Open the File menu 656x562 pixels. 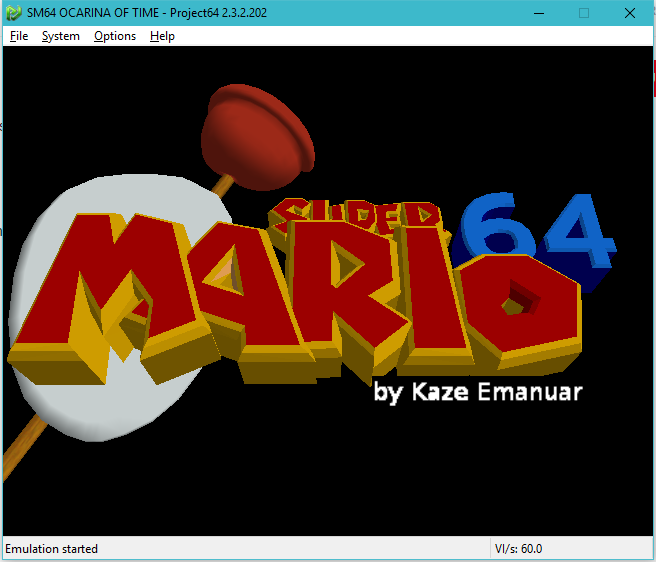19,36
